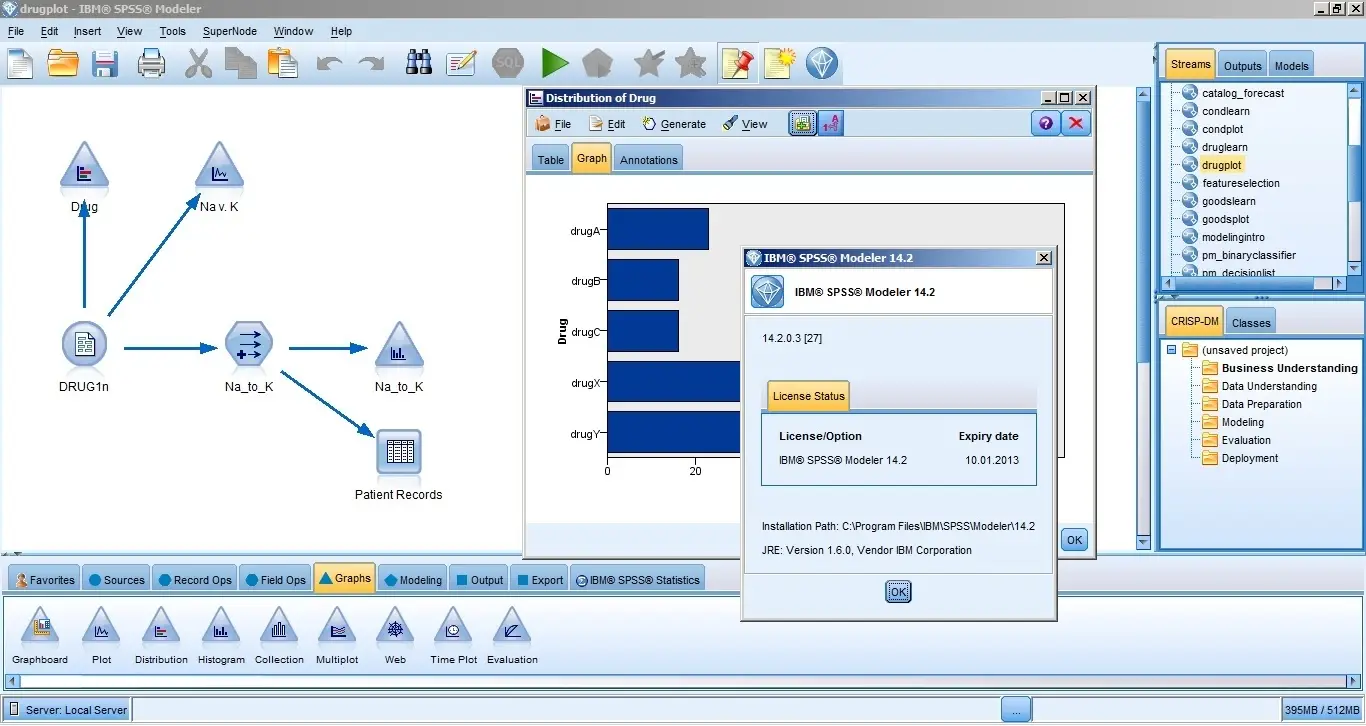Switch to the Table tab in Distribution window
The height and width of the screenshot is (726, 1366).
click(x=551, y=160)
